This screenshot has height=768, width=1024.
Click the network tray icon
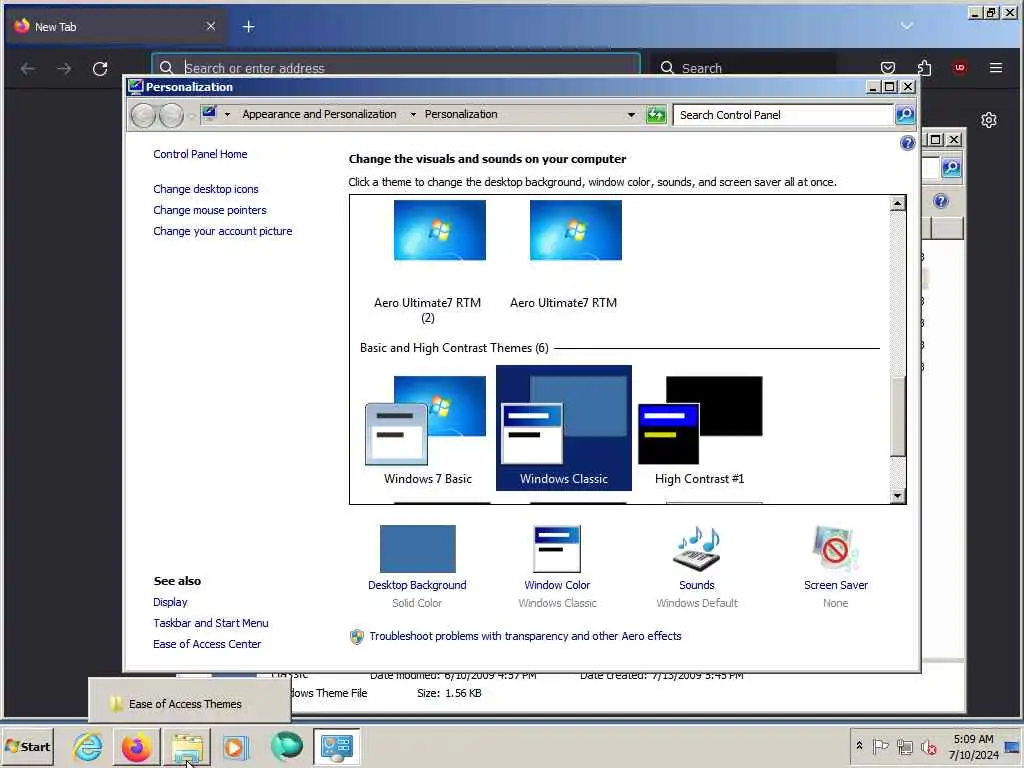point(904,746)
